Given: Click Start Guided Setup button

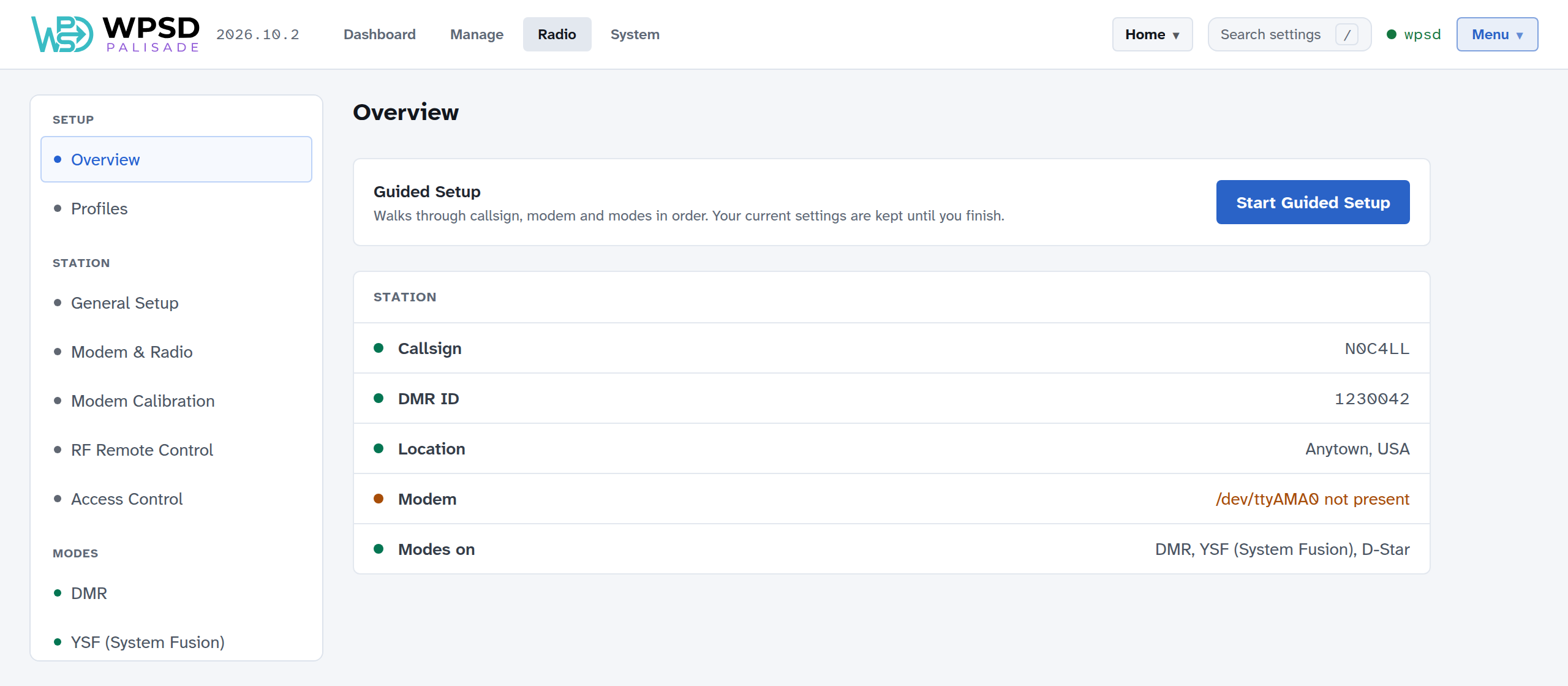Looking at the screenshot, I should point(1313,202).
